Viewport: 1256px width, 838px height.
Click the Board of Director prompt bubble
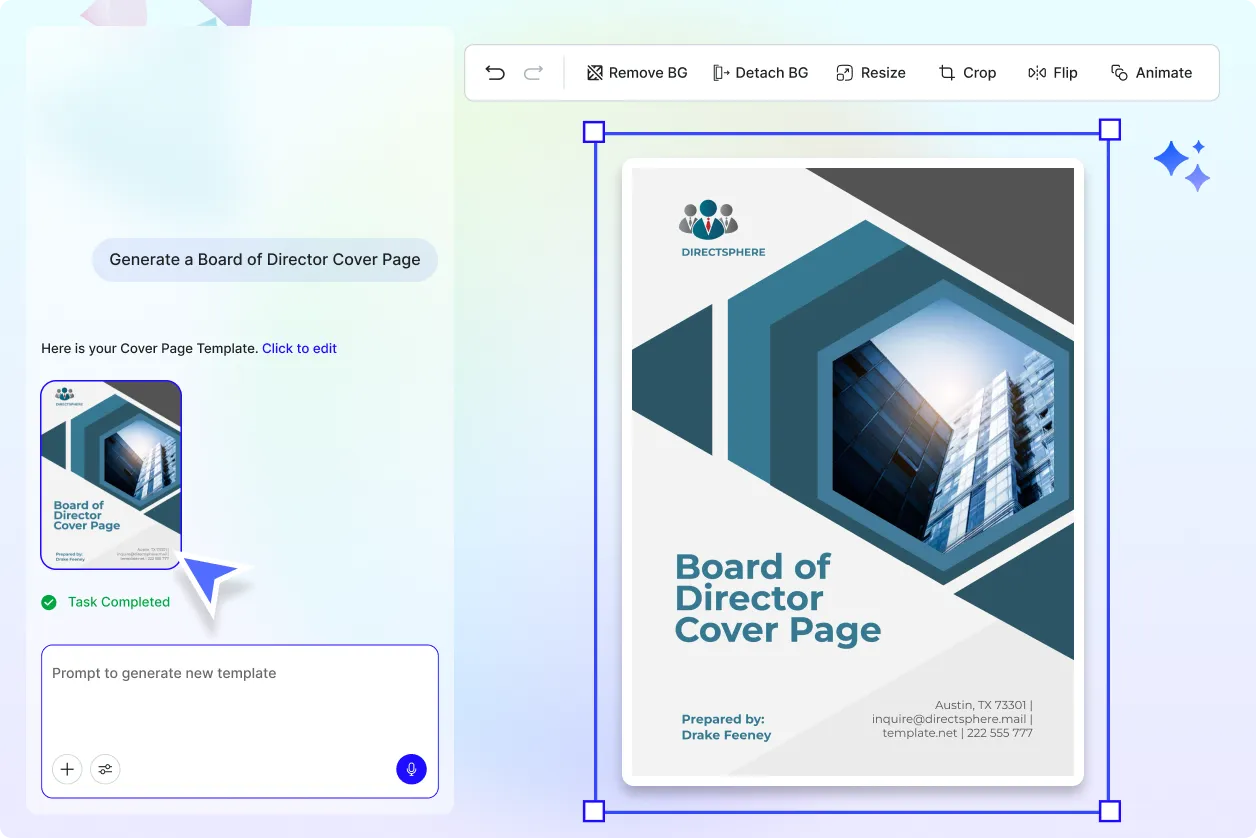pos(264,259)
